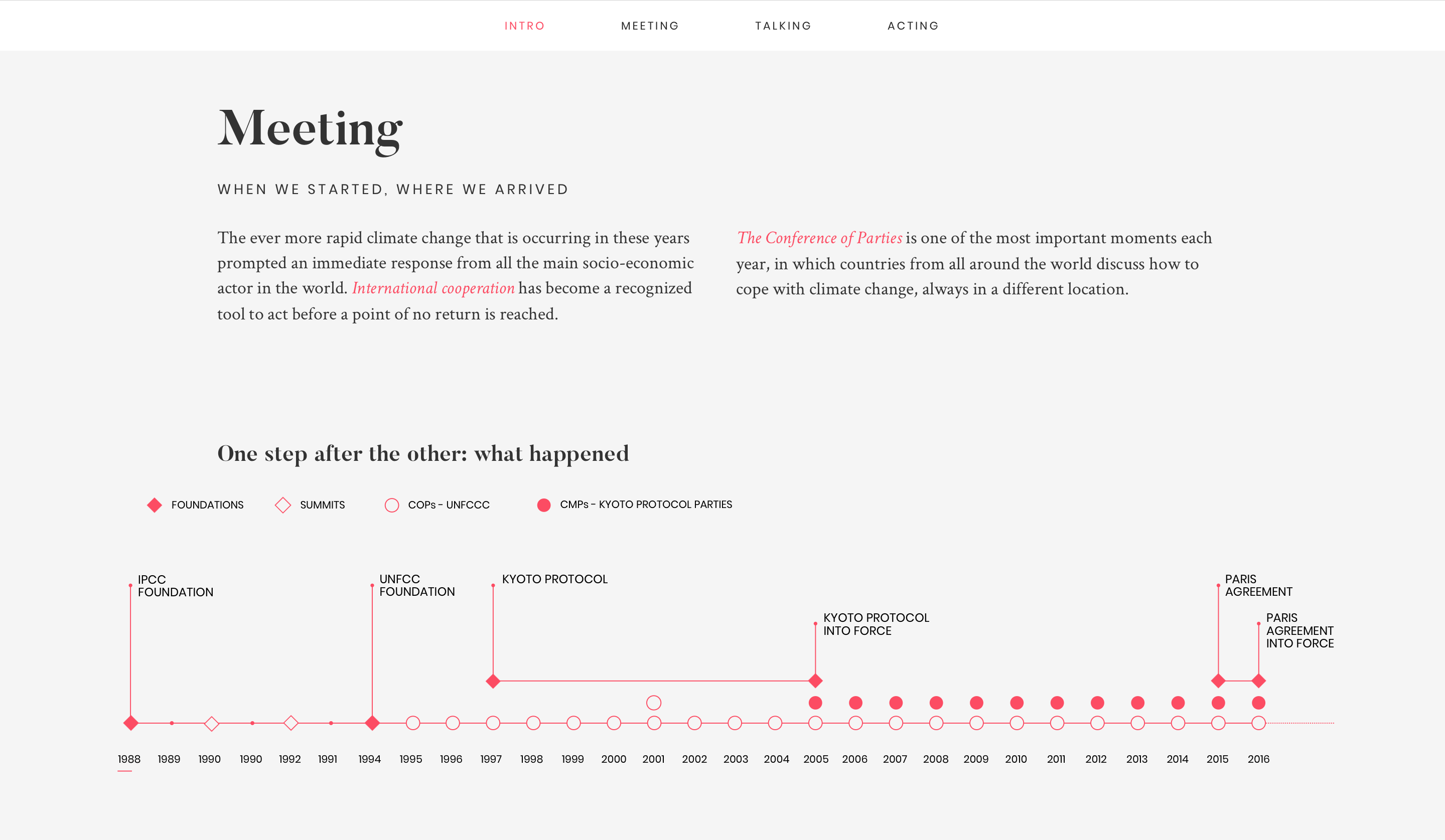The image size is (1445, 840).
Task: Click the outlined summit diamond at 1992
Action: [292, 723]
